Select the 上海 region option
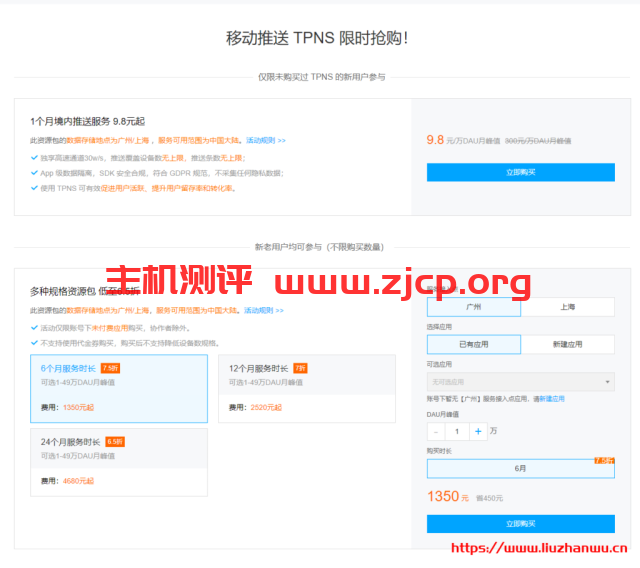640x568 pixels. coord(568,307)
